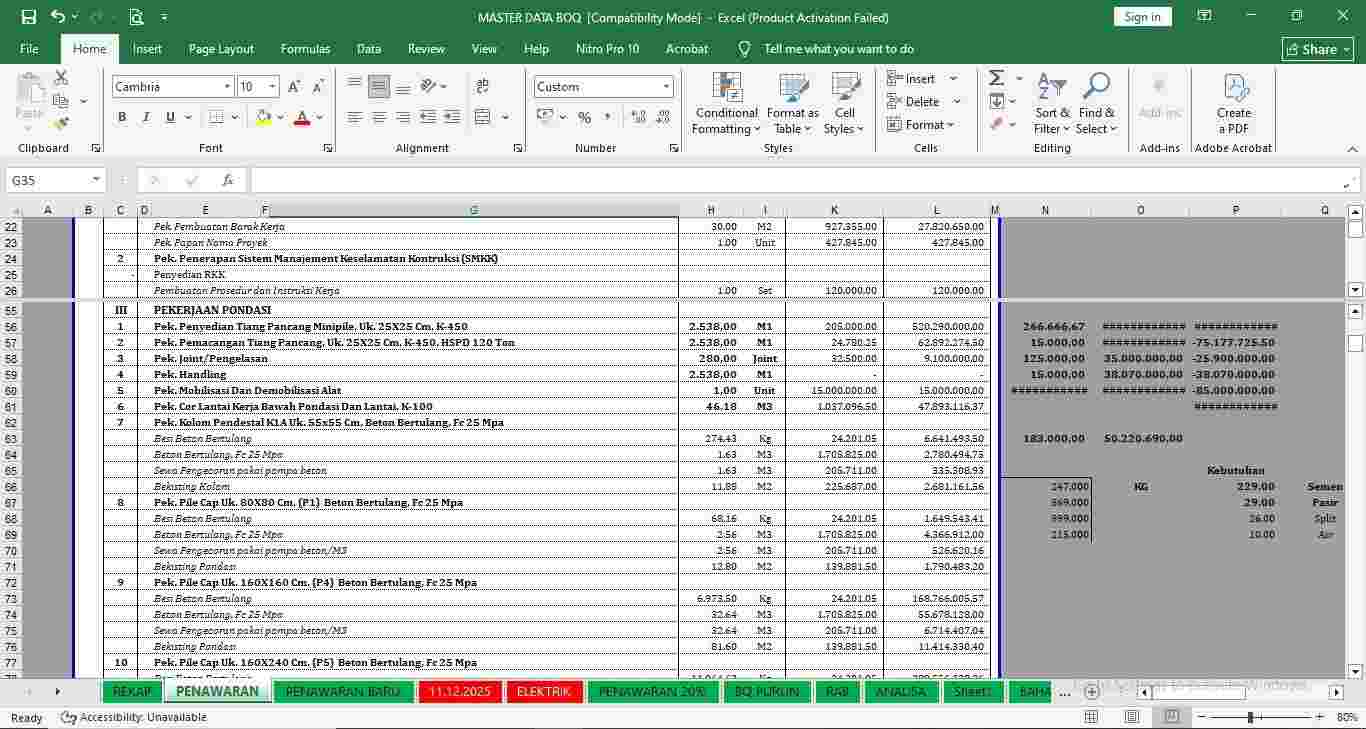The width and height of the screenshot is (1366, 729).
Task: Expand the Conditional Formatting menu
Action: [727, 104]
